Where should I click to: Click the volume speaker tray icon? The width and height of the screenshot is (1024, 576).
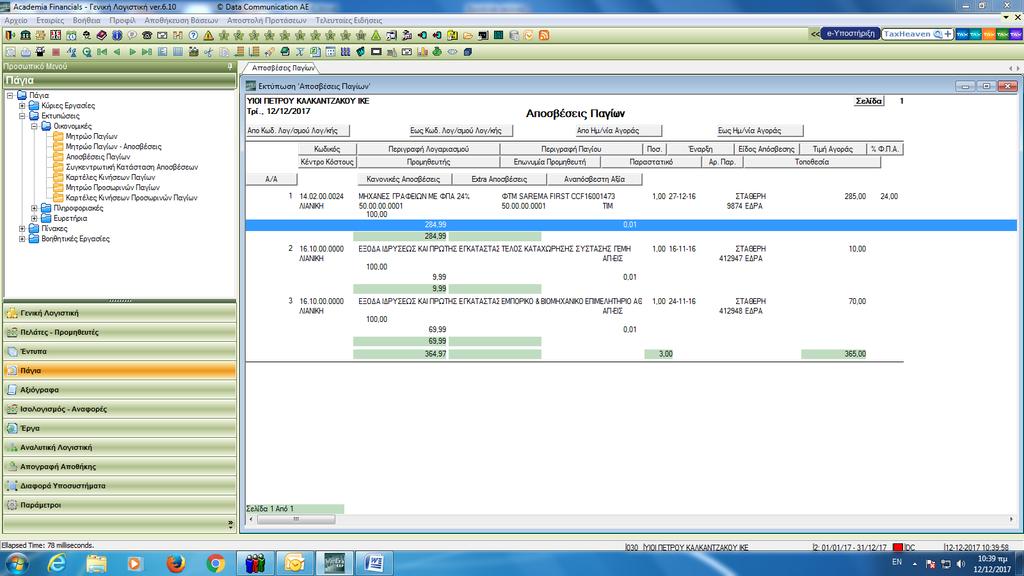click(960, 564)
